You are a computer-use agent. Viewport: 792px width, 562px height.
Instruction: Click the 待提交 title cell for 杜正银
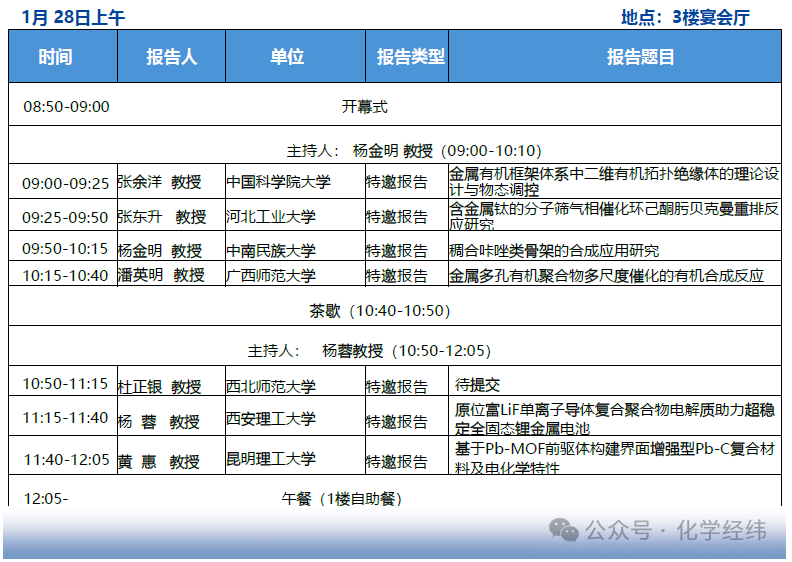coord(478,384)
